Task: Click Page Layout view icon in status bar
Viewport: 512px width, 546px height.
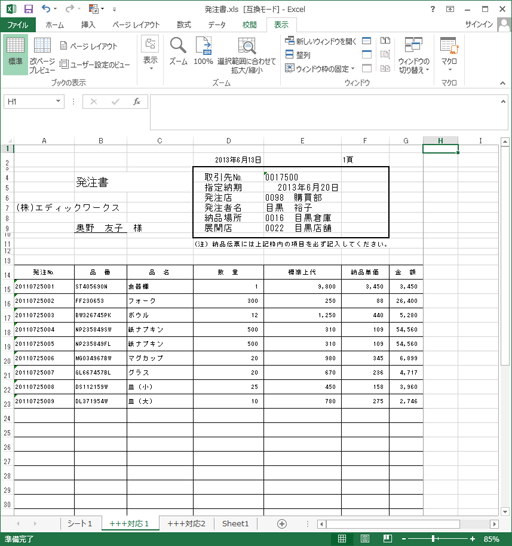Action: 365,539
